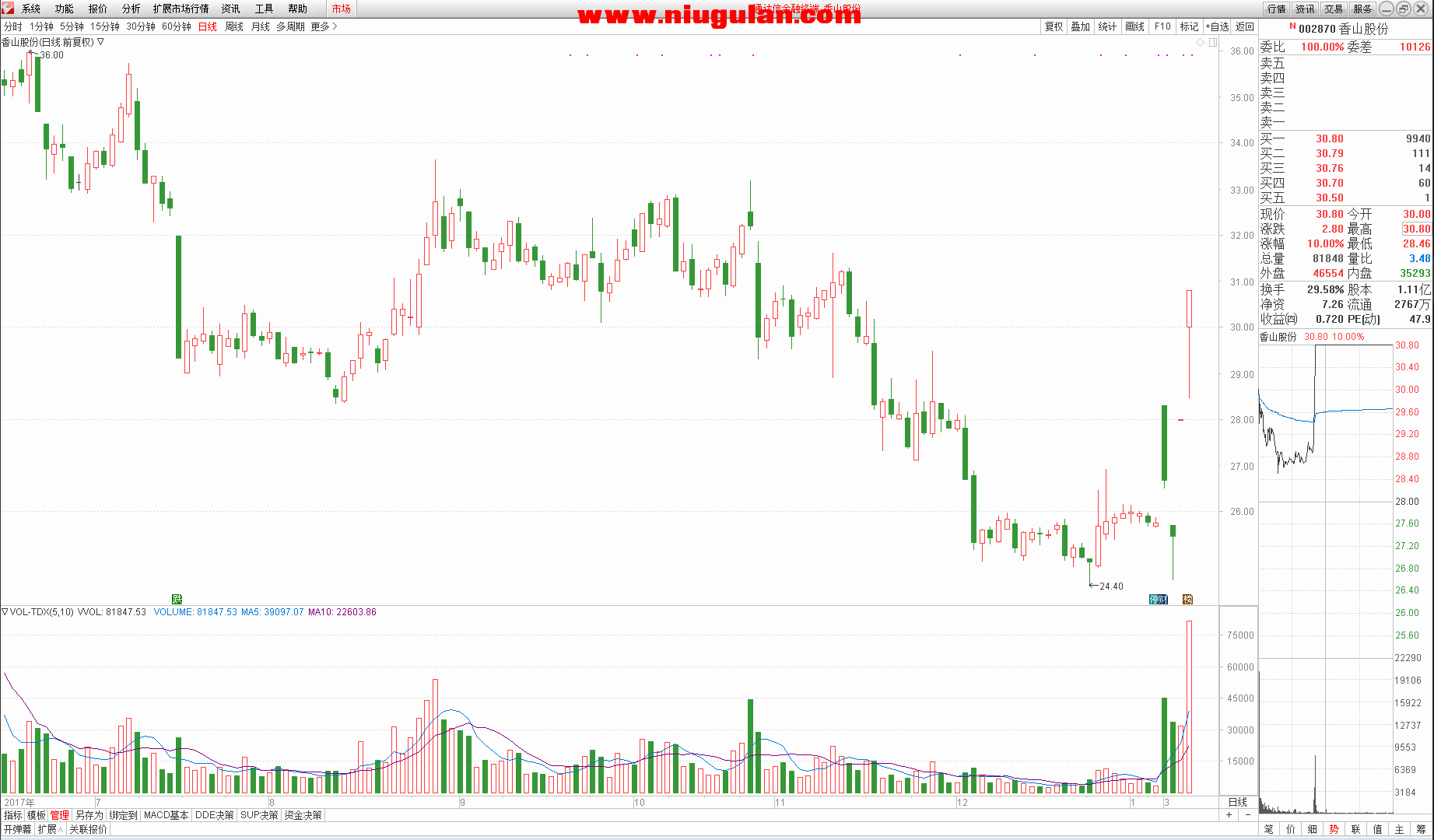Click the 榜 marker icon near chart bottom

(x=1187, y=599)
